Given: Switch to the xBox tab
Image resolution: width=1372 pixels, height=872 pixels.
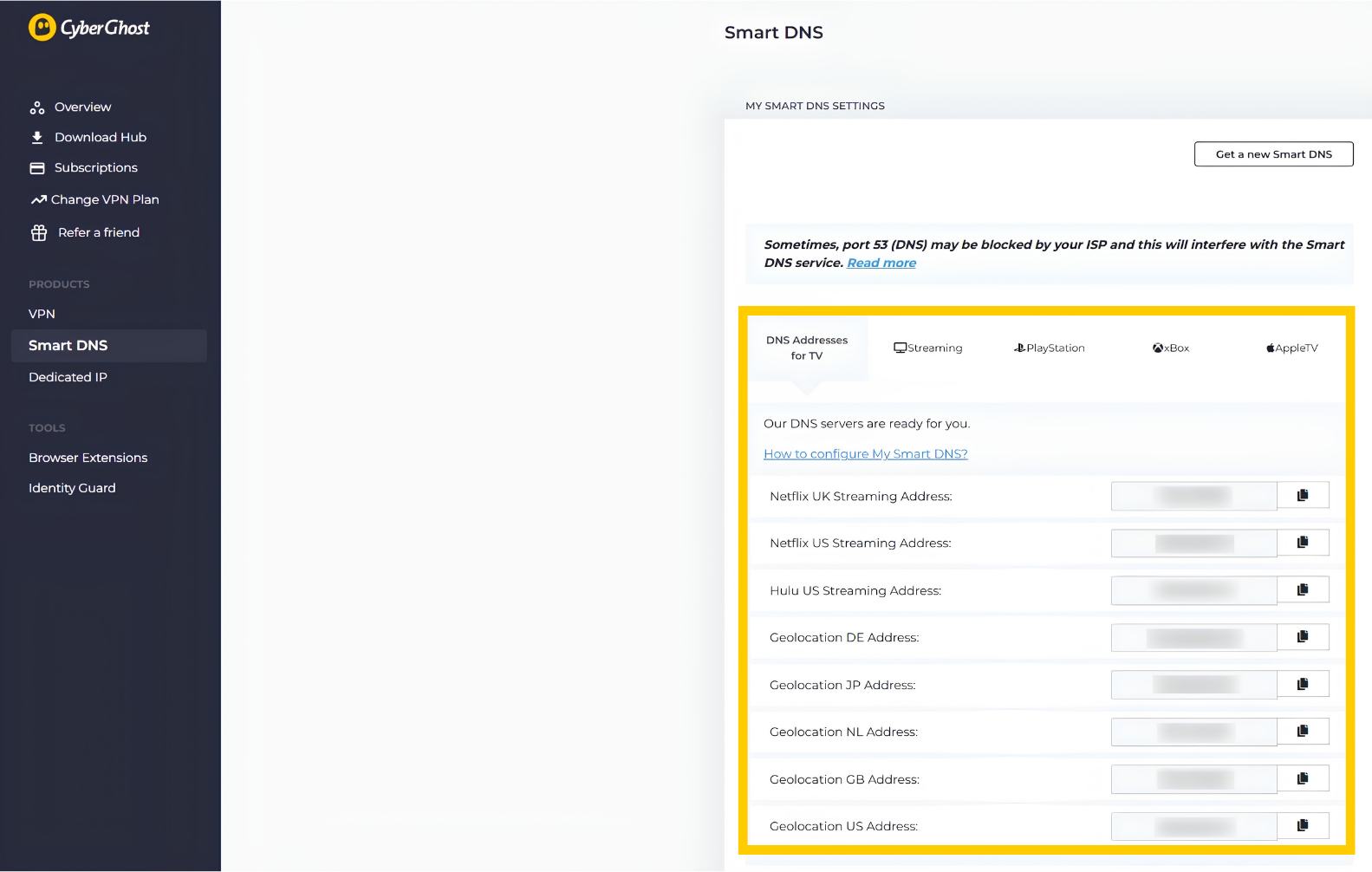Looking at the screenshot, I should click(x=1171, y=348).
